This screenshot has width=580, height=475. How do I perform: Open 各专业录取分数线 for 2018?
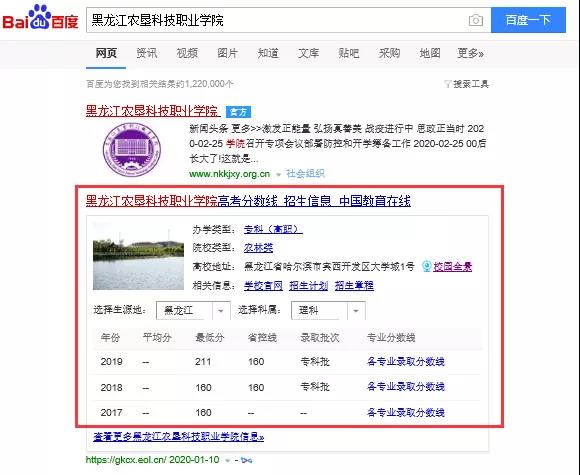tap(405, 387)
